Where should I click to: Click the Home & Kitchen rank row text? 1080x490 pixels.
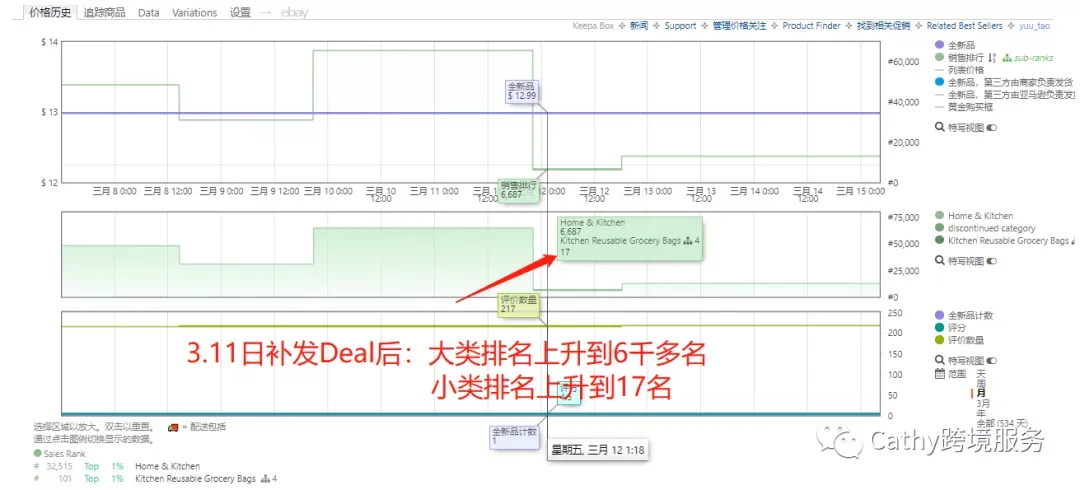point(167,467)
